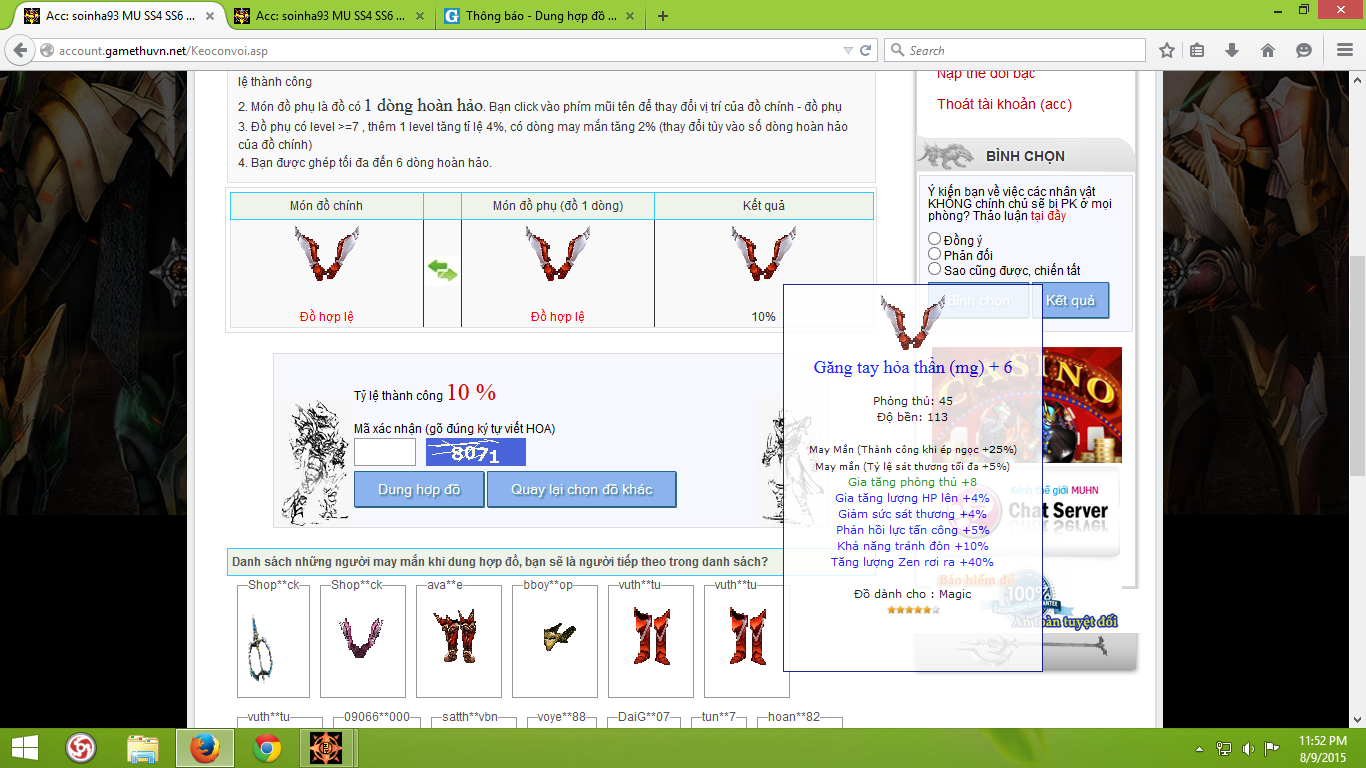Click the secondary item glove image (Món đồ phụ)
The width and height of the screenshot is (1366, 768).
[558, 255]
